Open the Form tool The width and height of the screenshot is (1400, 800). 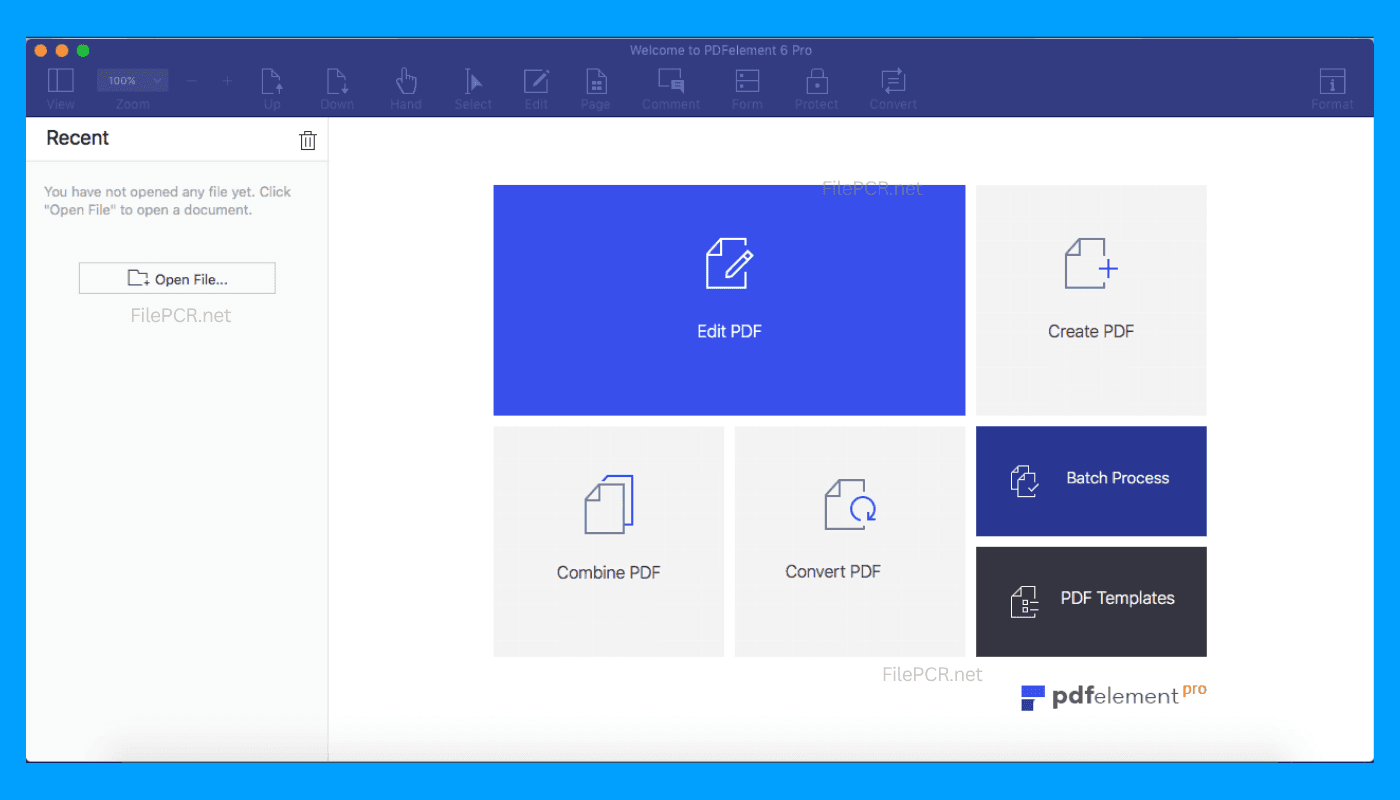747,81
